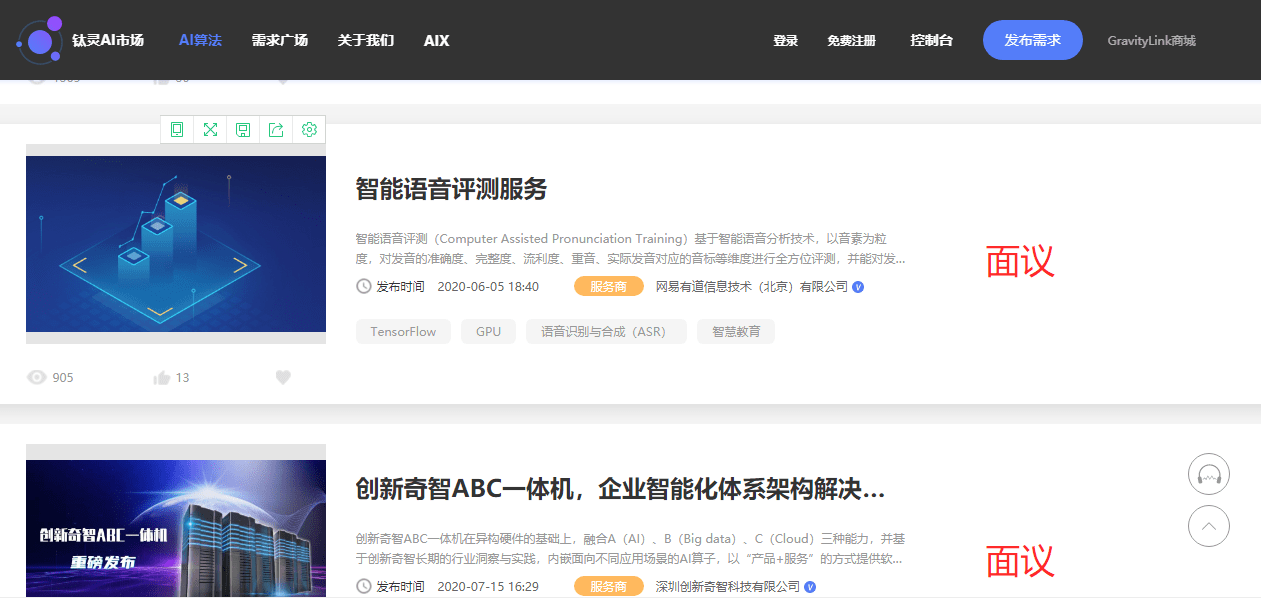Click the 面议 price on 智能语音评测服务
1261x602 pixels.
[1020, 261]
